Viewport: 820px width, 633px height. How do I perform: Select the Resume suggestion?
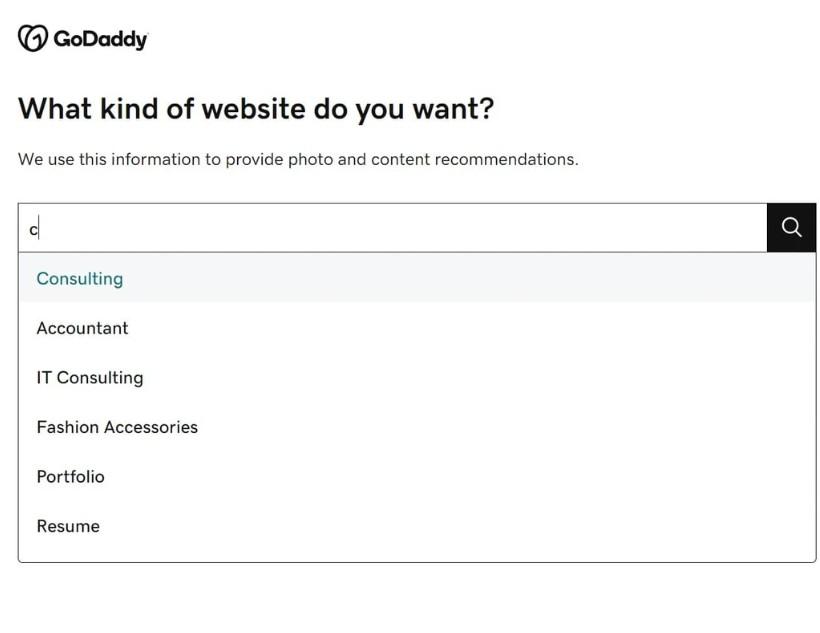pos(68,526)
